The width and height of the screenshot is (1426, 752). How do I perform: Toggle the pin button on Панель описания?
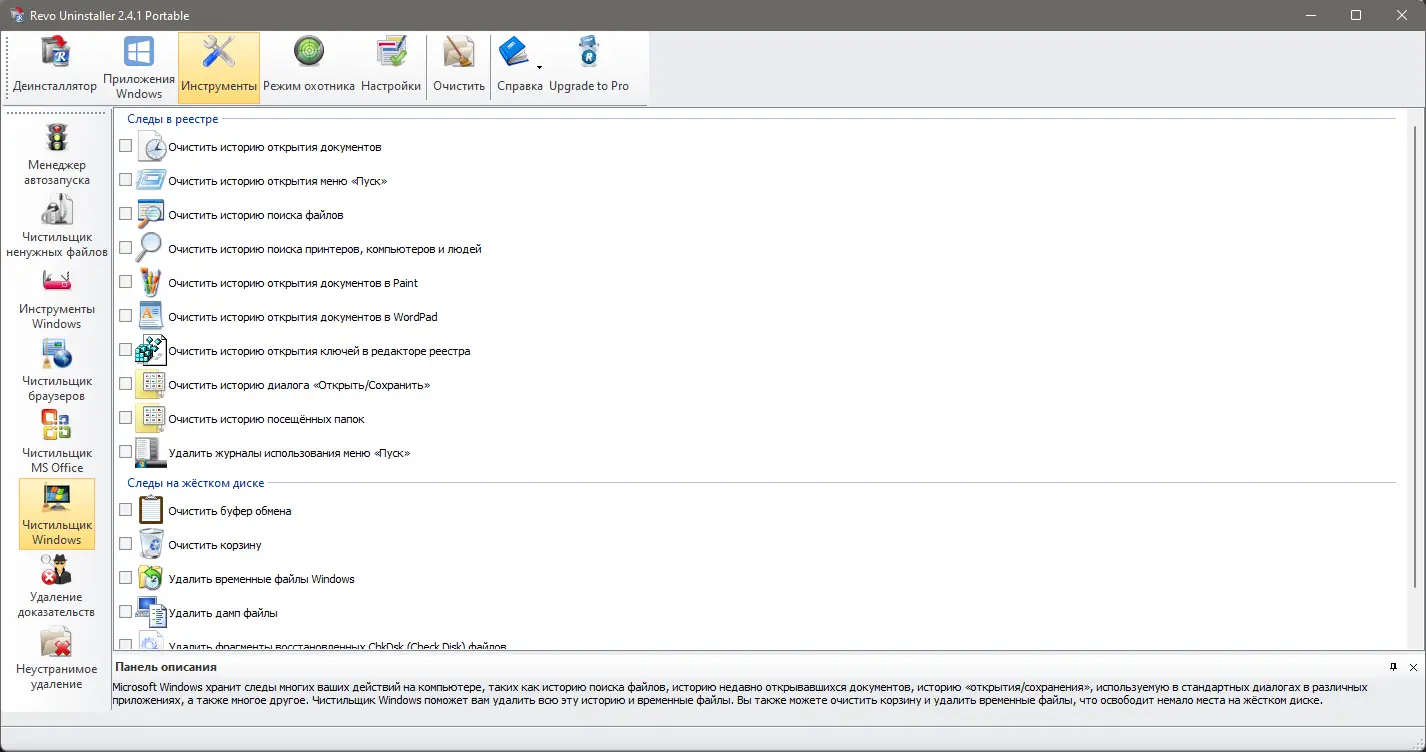(x=1393, y=667)
